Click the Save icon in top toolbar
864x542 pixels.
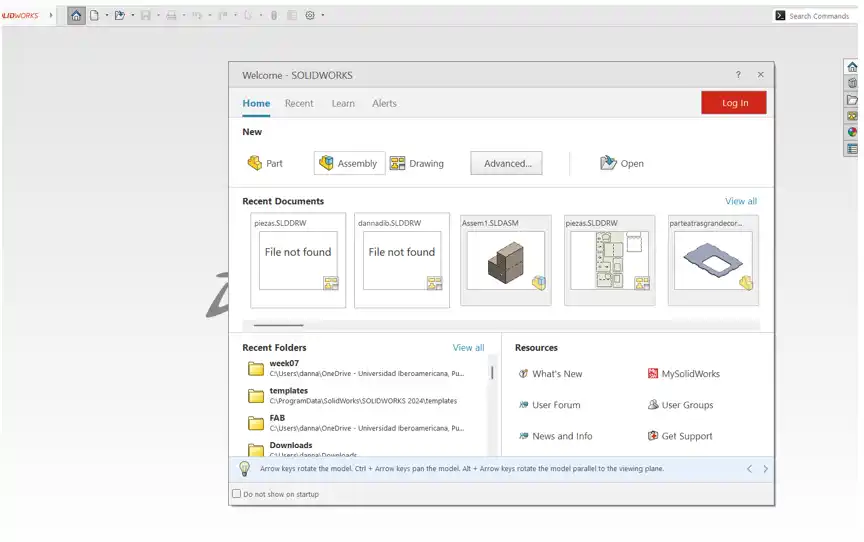(x=145, y=15)
